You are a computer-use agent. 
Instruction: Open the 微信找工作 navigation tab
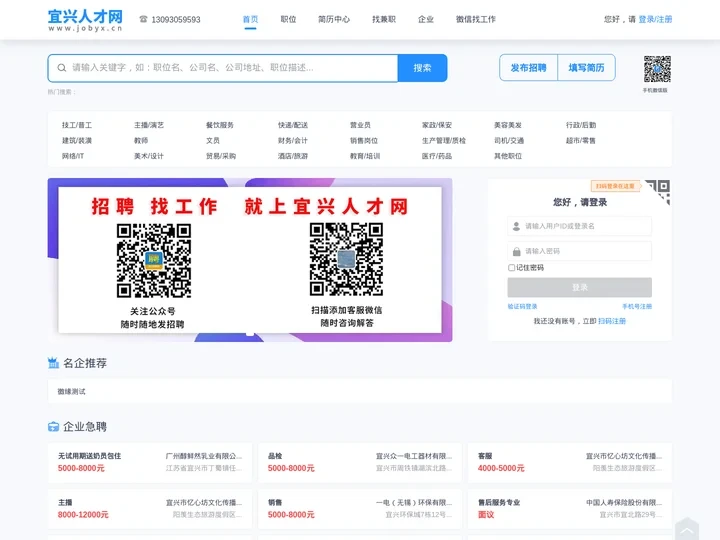[476, 19]
